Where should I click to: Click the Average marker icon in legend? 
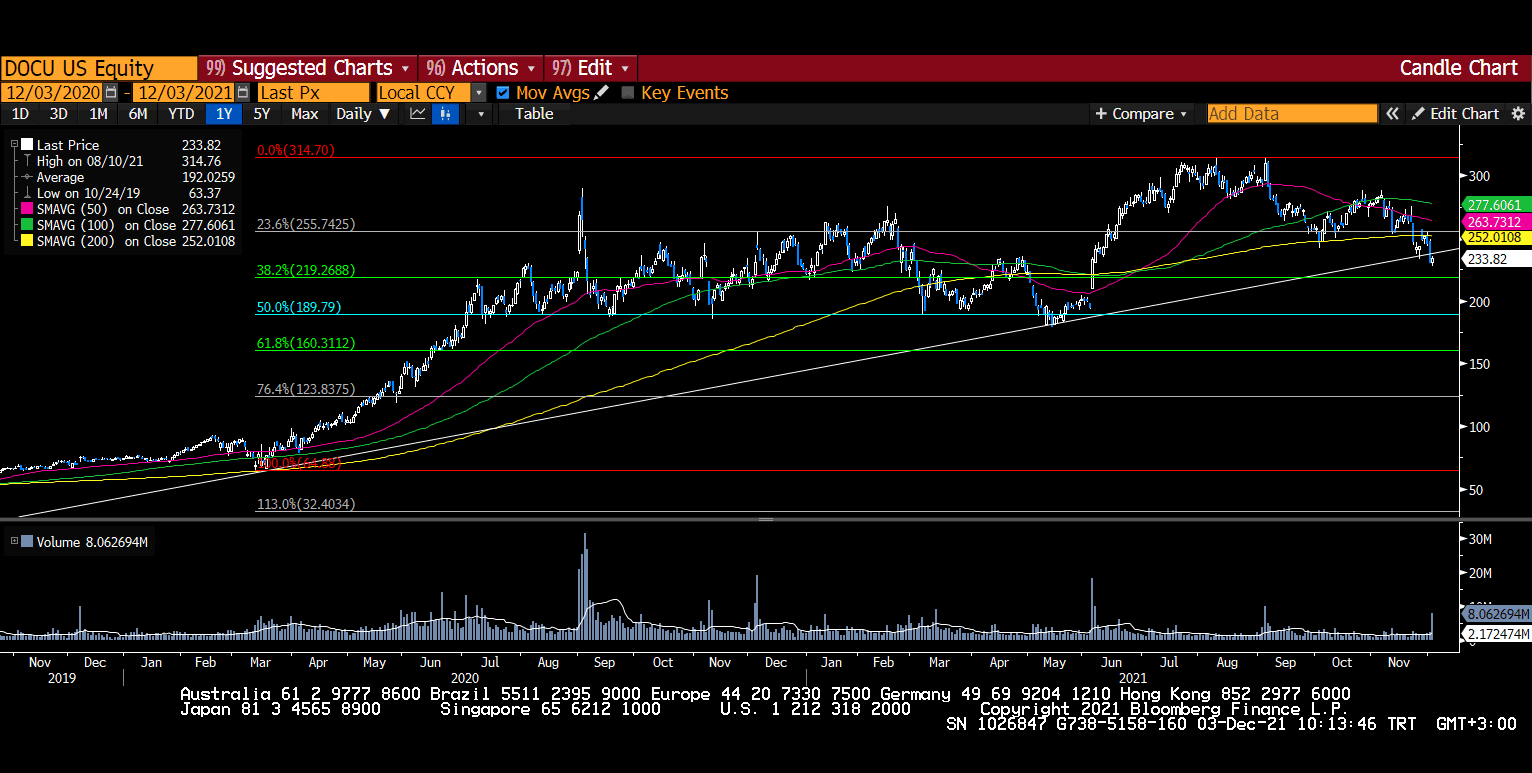[x=27, y=177]
